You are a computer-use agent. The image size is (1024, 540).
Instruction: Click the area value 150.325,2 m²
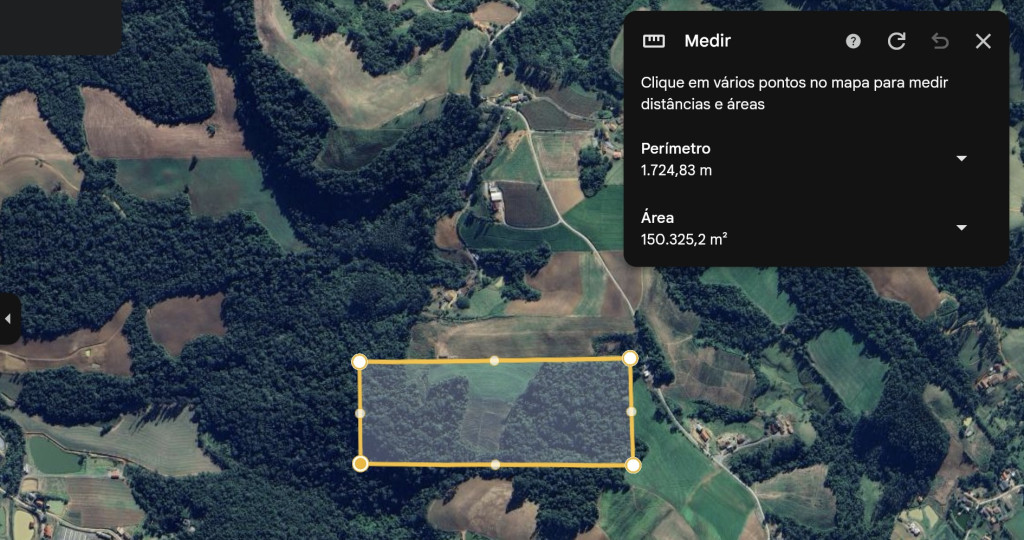(x=684, y=240)
